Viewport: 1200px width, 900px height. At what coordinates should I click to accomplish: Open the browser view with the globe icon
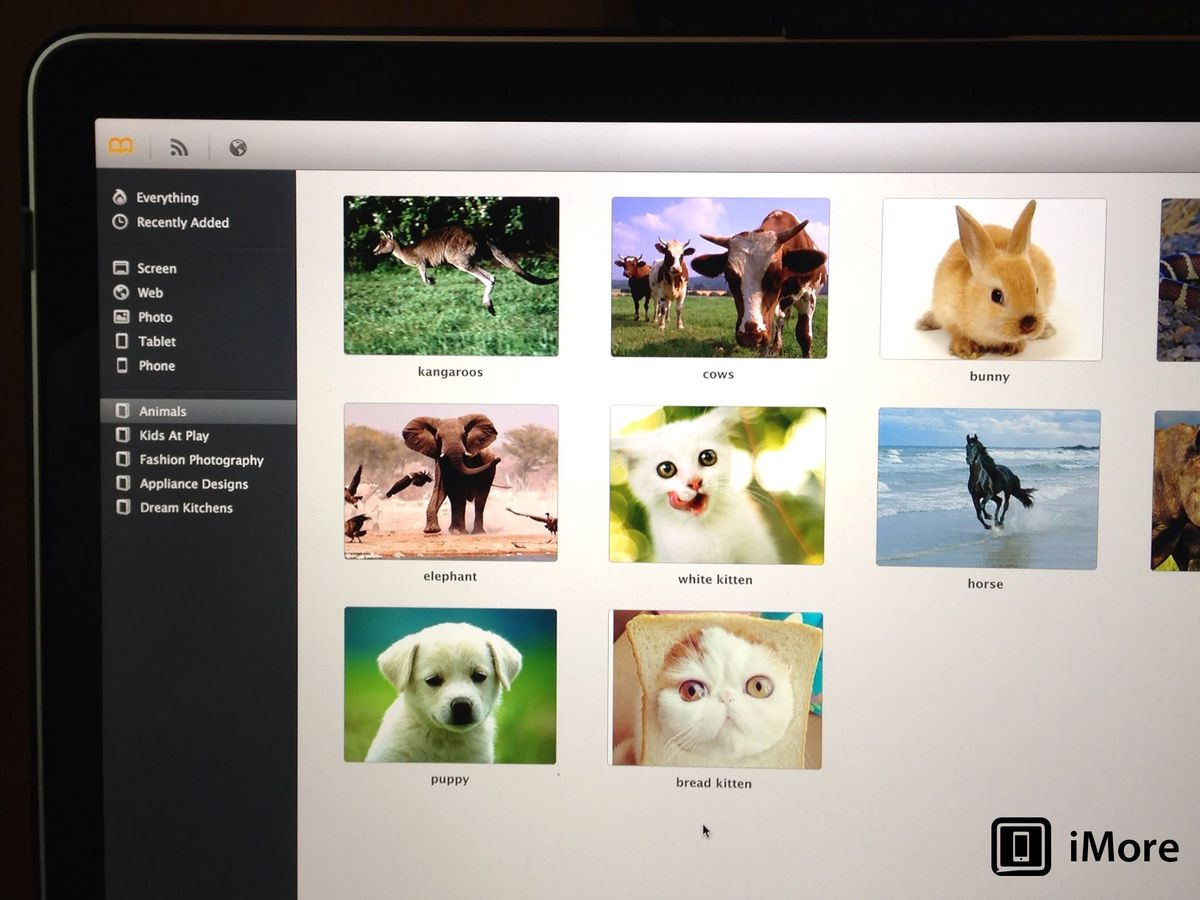point(239,146)
